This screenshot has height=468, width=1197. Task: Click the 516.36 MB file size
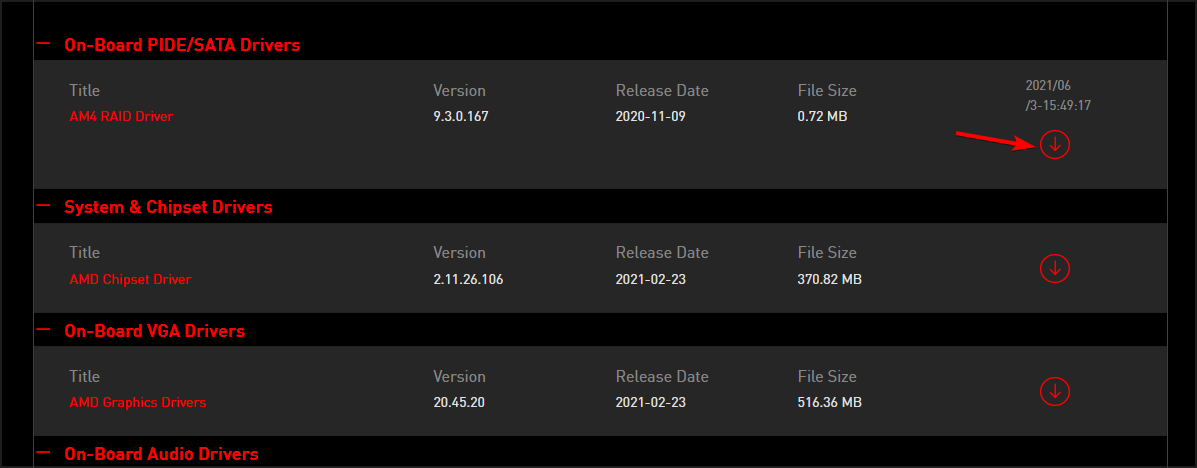[x=829, y=402]
